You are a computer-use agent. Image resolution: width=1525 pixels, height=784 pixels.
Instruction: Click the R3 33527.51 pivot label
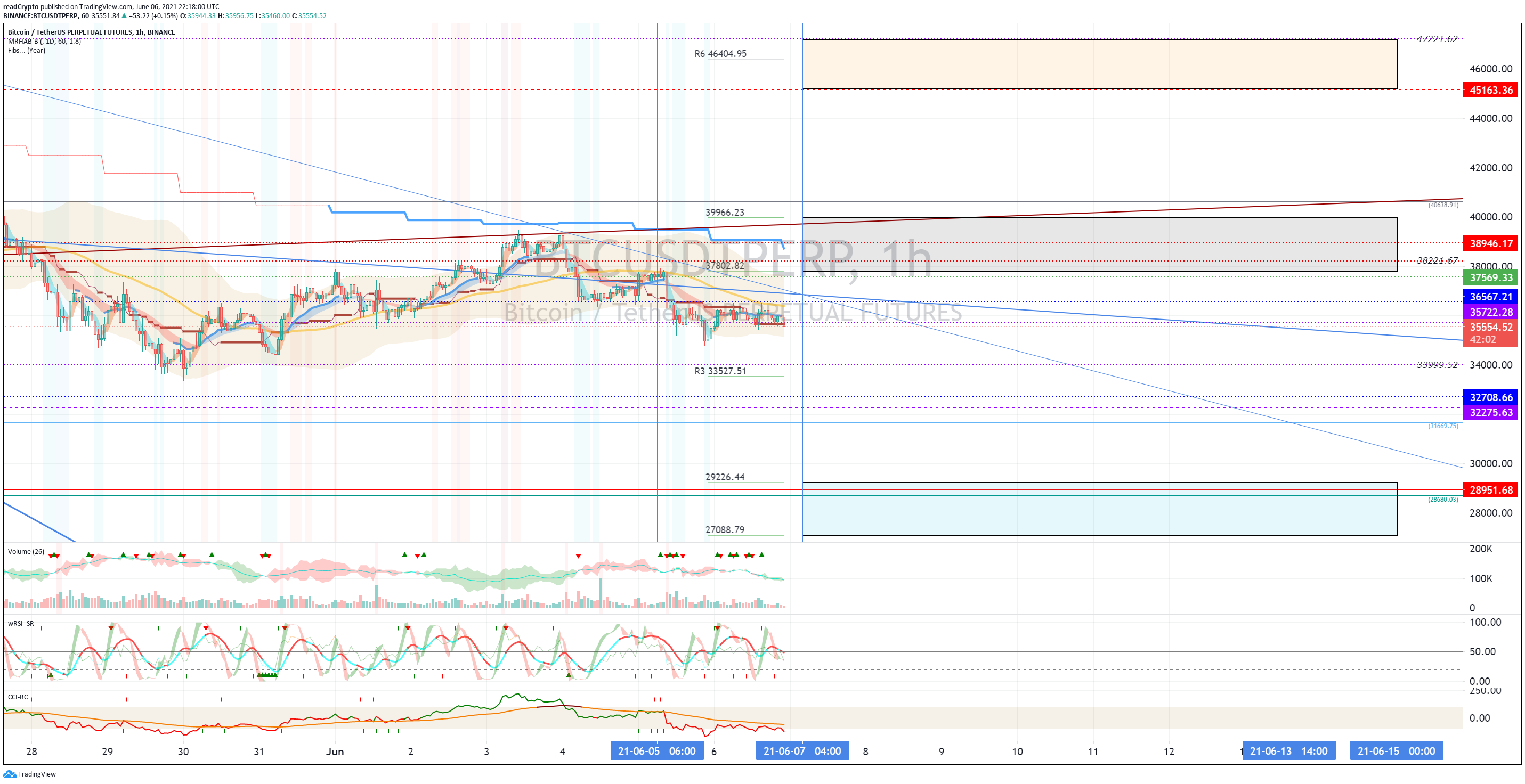pos(720,372)
